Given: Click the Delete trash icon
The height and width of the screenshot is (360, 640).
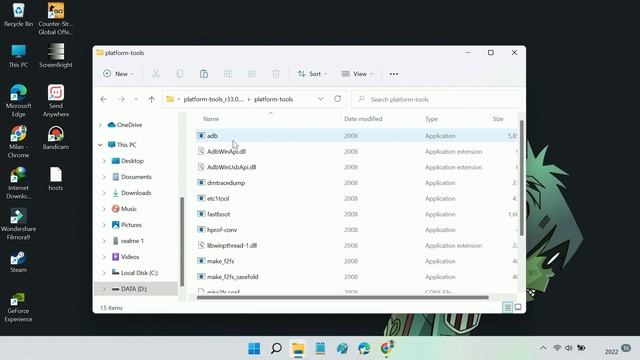Looking at the screenshot, I should pyautogui.click(x=276, y=74).
